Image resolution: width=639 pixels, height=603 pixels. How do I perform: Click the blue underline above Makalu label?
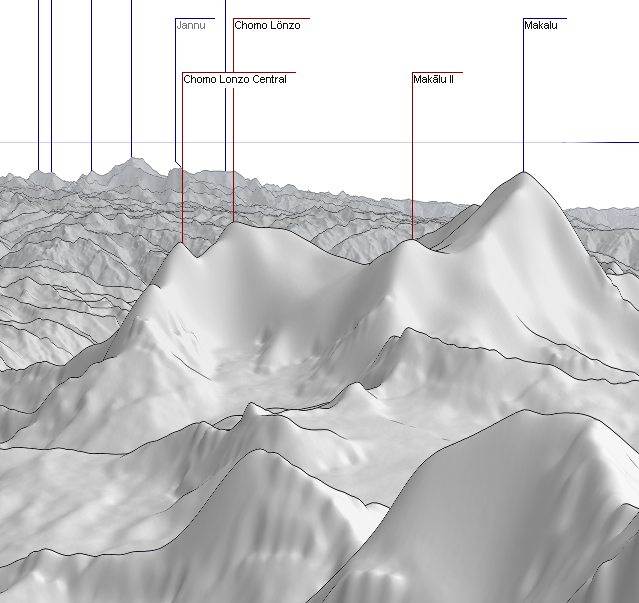544,18
